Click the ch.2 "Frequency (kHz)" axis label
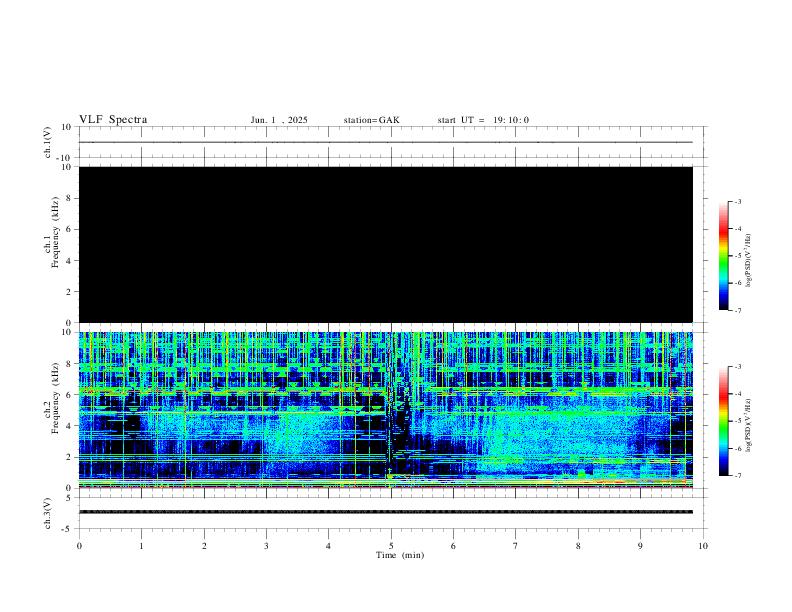The image size is (792, 612). point(56,398)
